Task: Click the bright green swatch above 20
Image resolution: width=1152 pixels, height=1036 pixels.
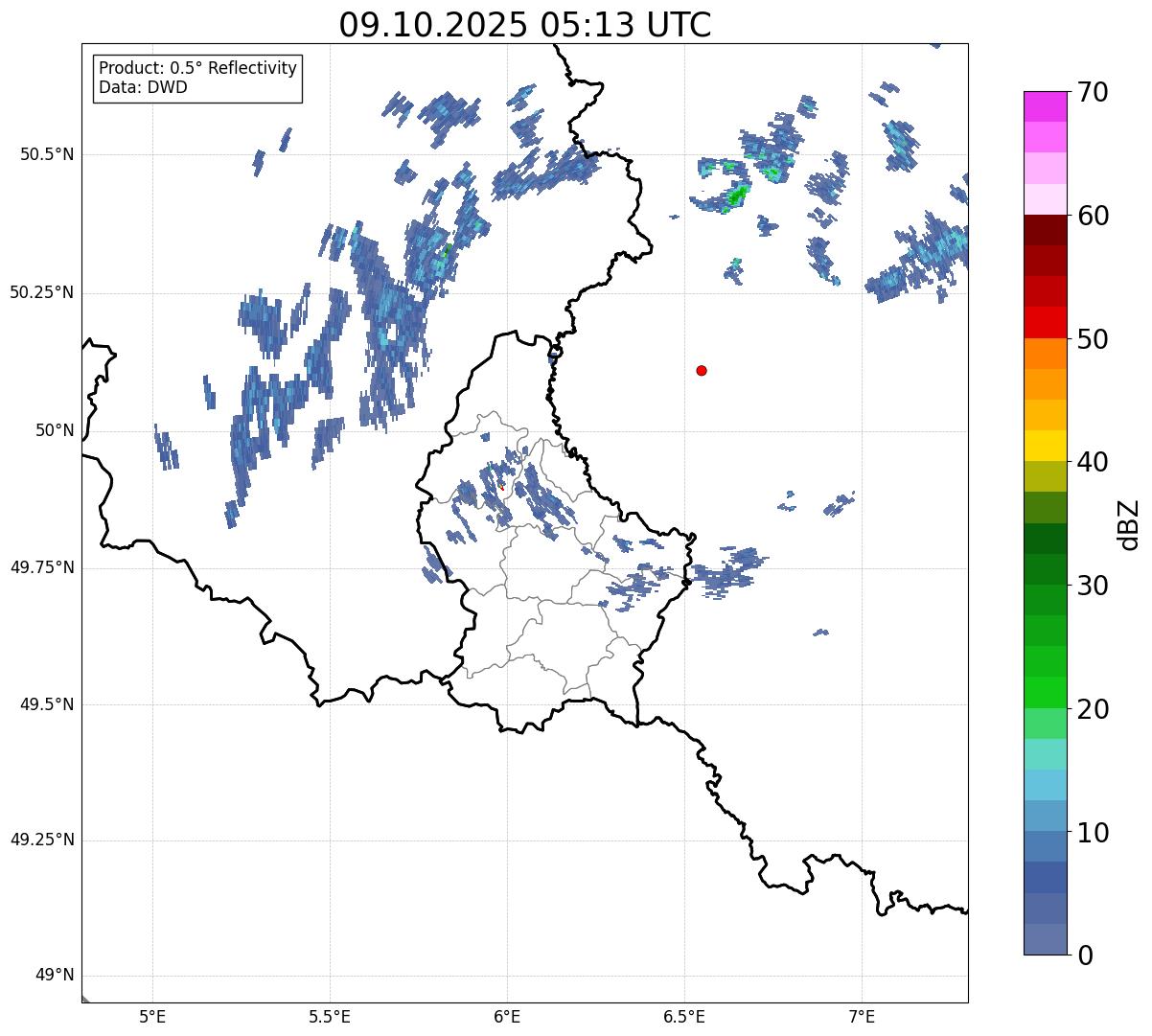Action: tap(1046, 692)
